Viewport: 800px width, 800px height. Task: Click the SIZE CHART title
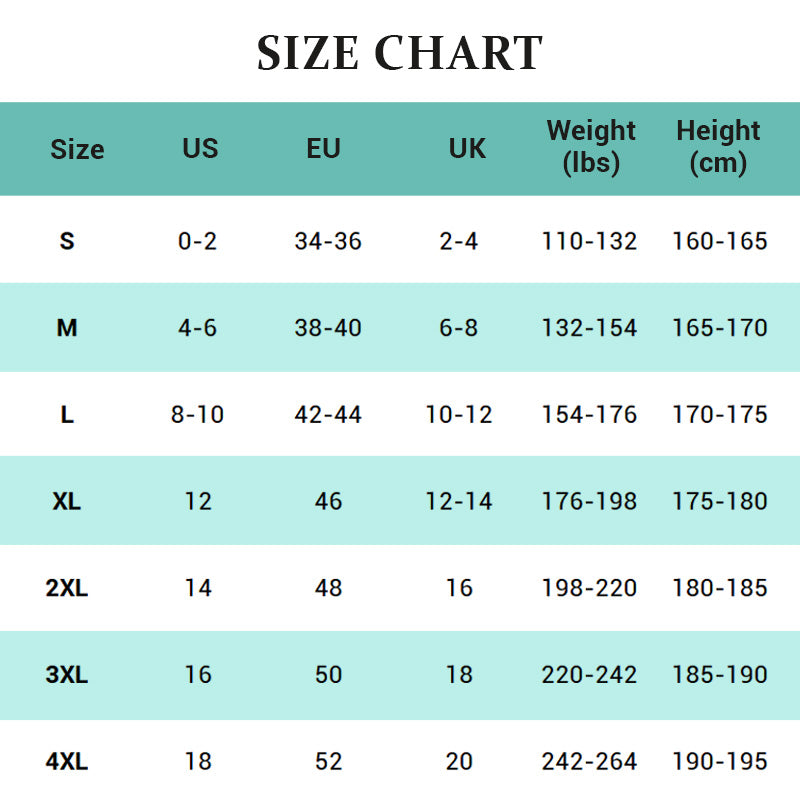pyautogui.click(x=400, y=54)
